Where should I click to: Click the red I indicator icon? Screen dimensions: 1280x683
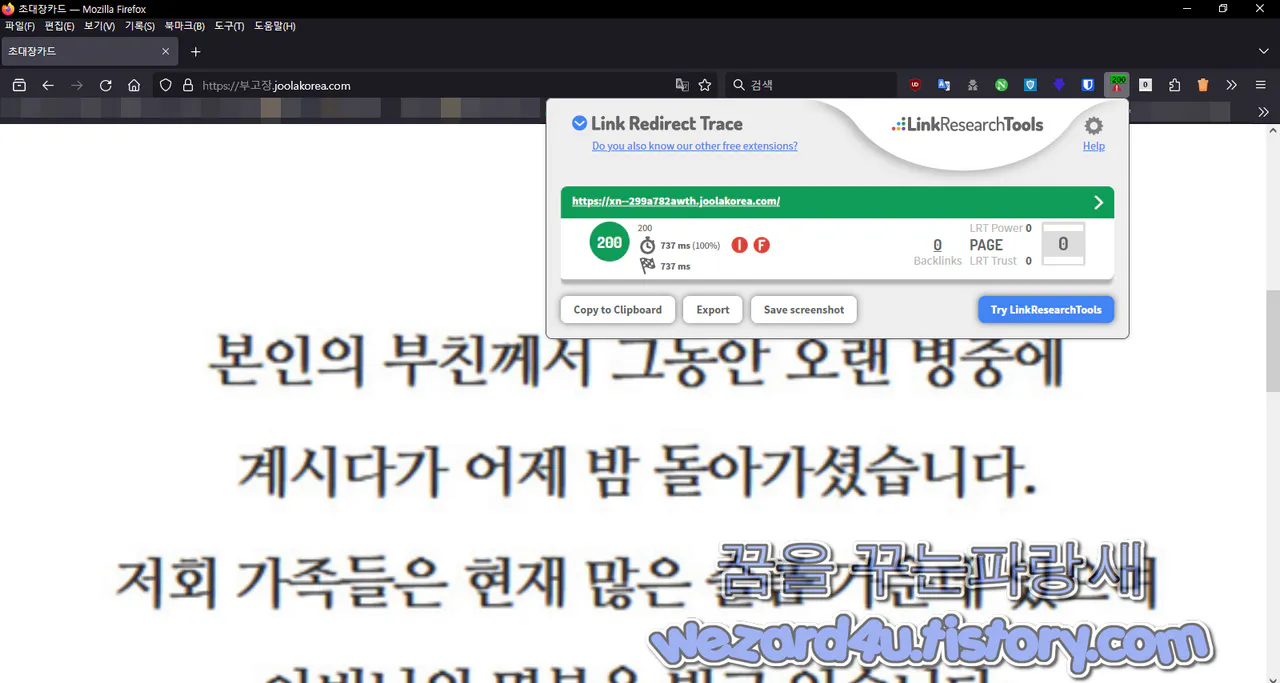tap(739, 245)
